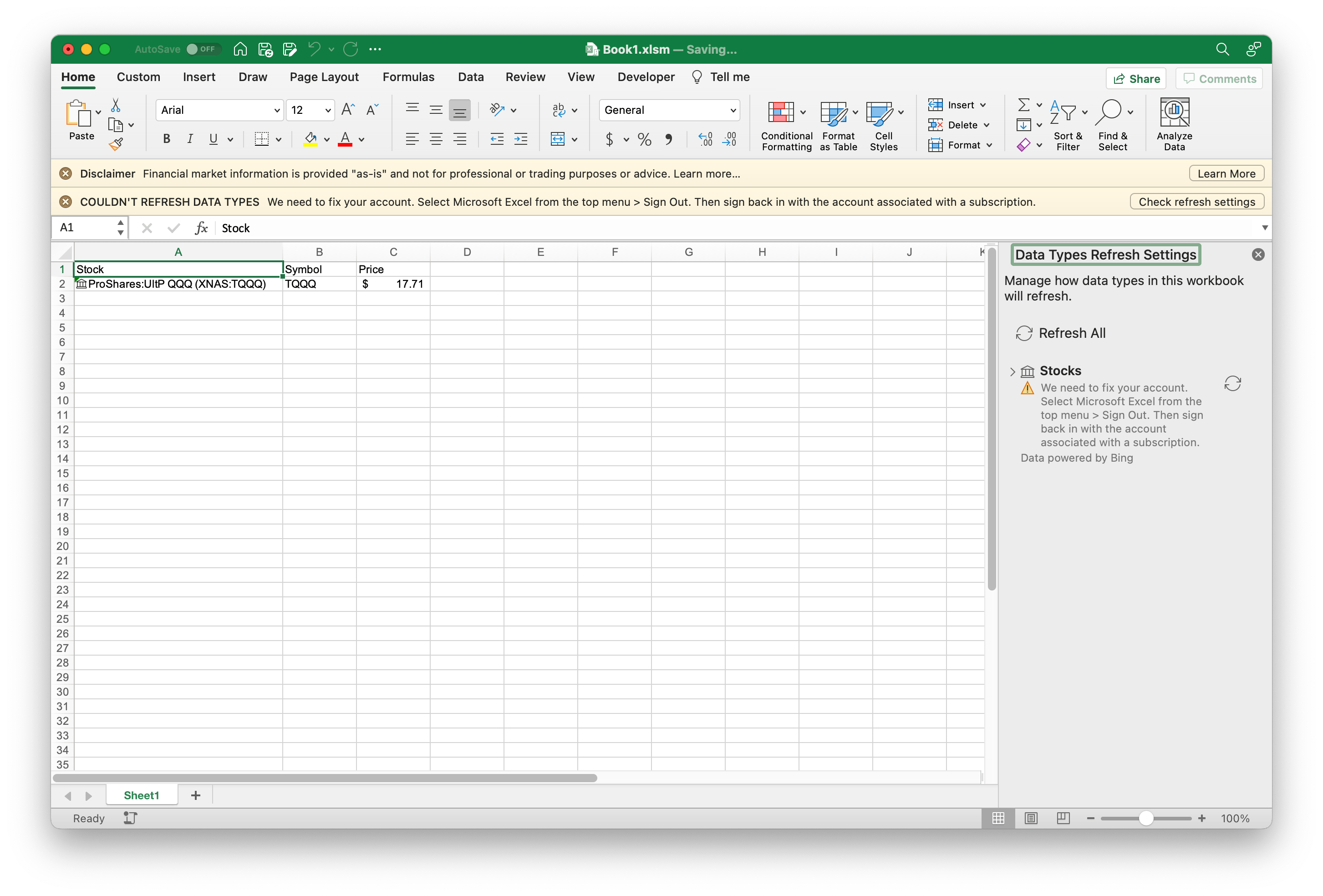Click the AutoSum sigma icon
Viewport: 1323px width, 896px height.
pyautogui.click(x=1023, y=105)
